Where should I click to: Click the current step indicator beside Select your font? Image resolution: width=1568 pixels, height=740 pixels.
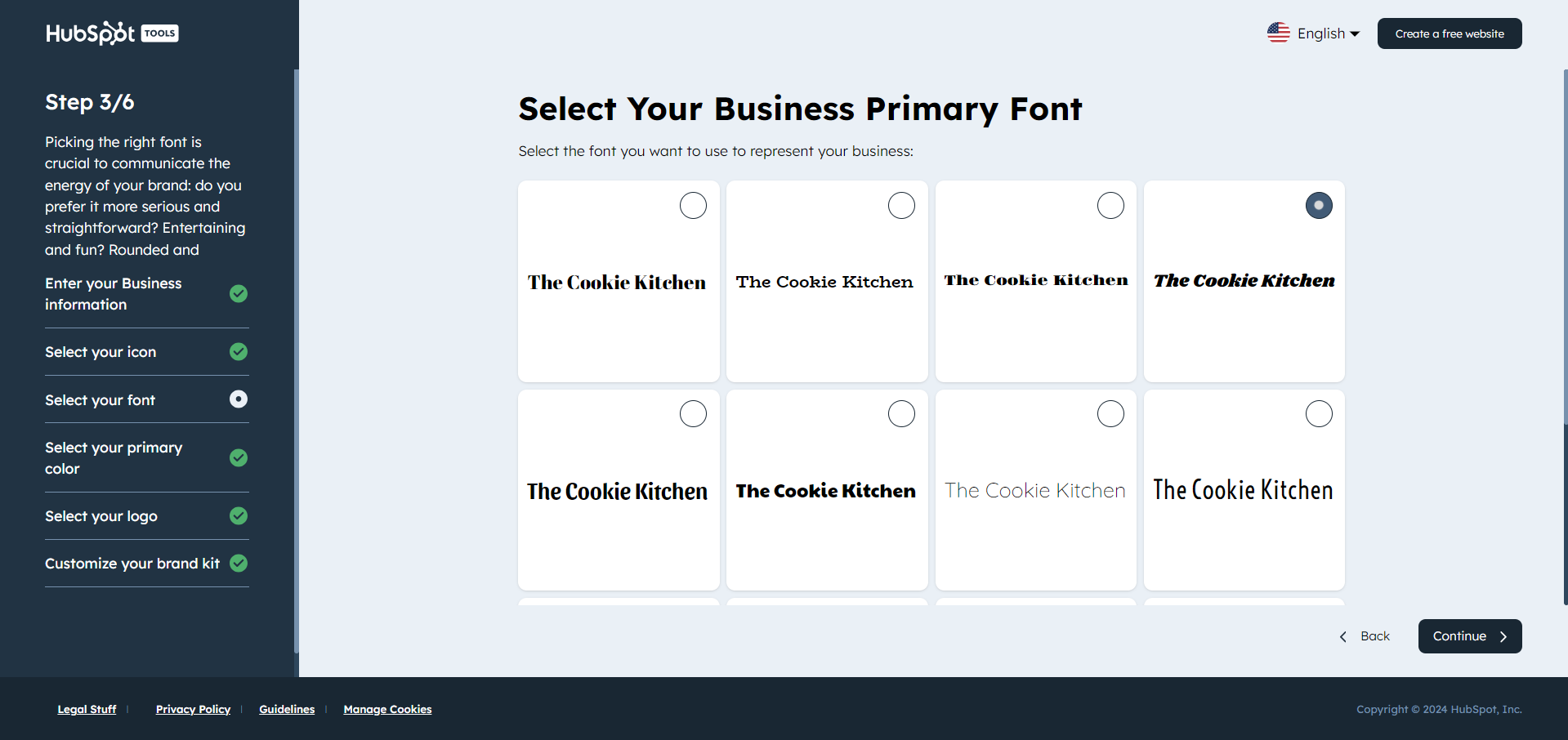pyautogui.click(x=238, y=399)
